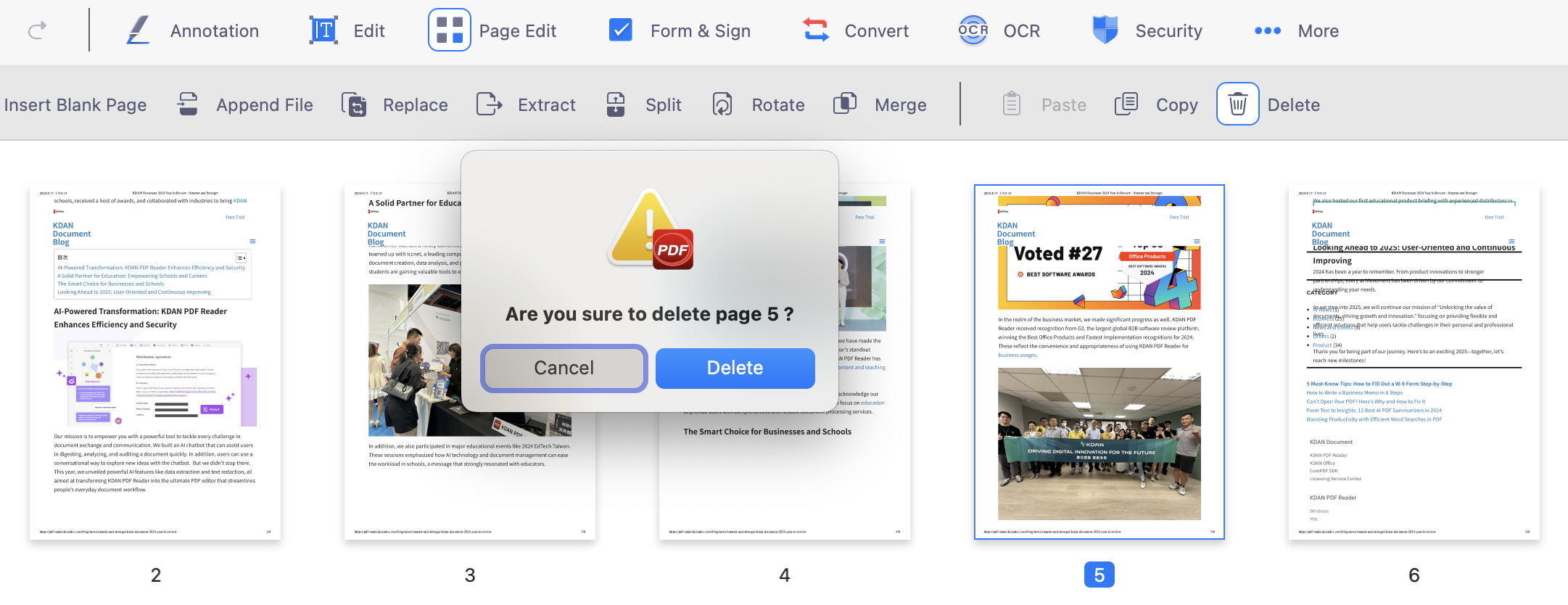Click the Extract page icon

(490, 104)
